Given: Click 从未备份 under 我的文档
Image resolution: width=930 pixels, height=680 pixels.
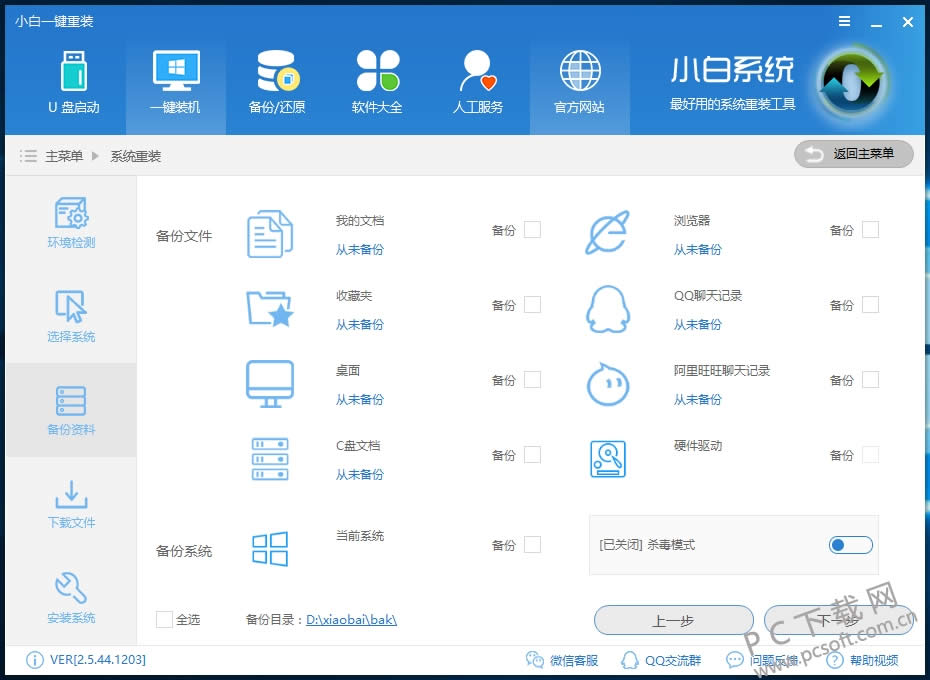Looking at the screenshot, I should [359, 250].
